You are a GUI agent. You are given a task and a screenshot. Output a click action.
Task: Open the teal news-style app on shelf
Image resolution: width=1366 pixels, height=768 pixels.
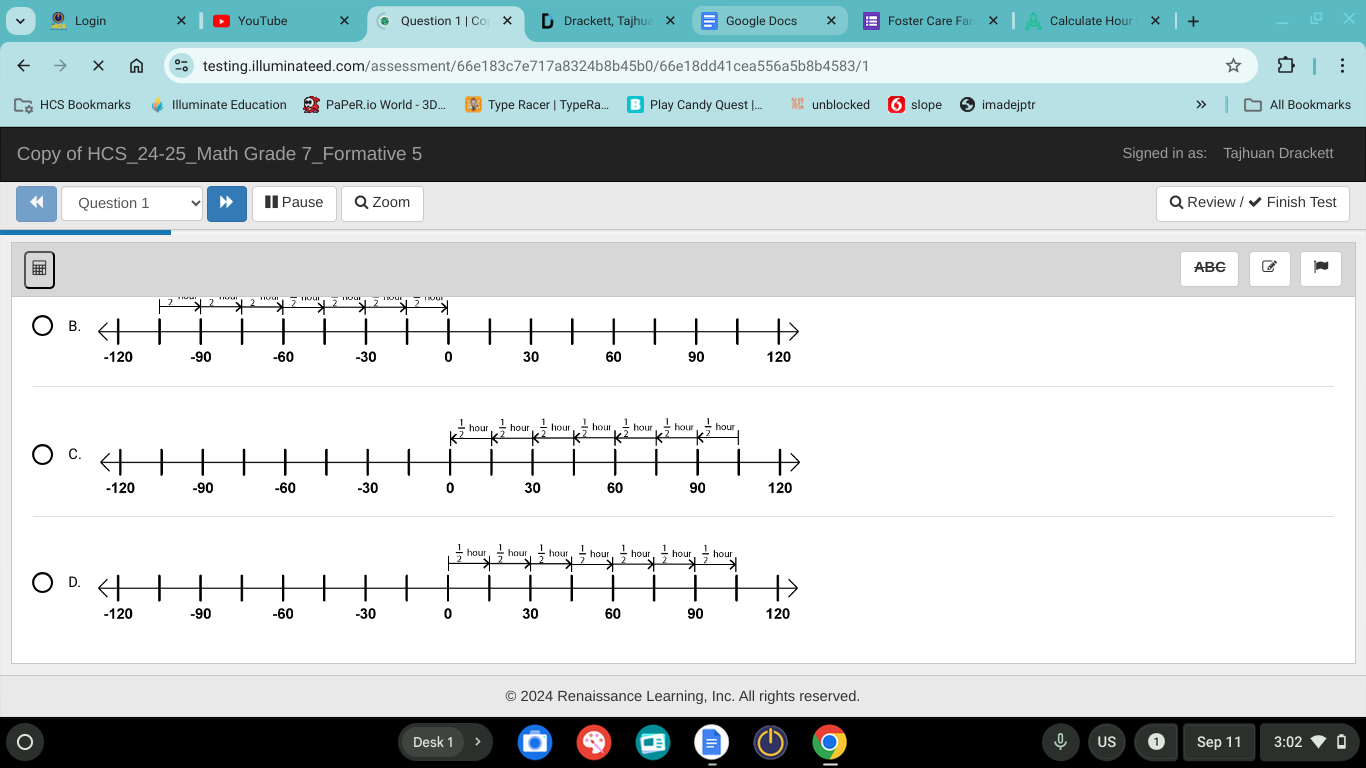click(653, 742)
